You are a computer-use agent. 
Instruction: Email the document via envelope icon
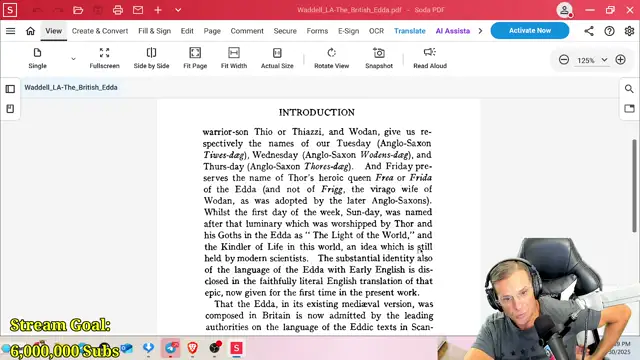pyautogui.click(x=138, y=10)
